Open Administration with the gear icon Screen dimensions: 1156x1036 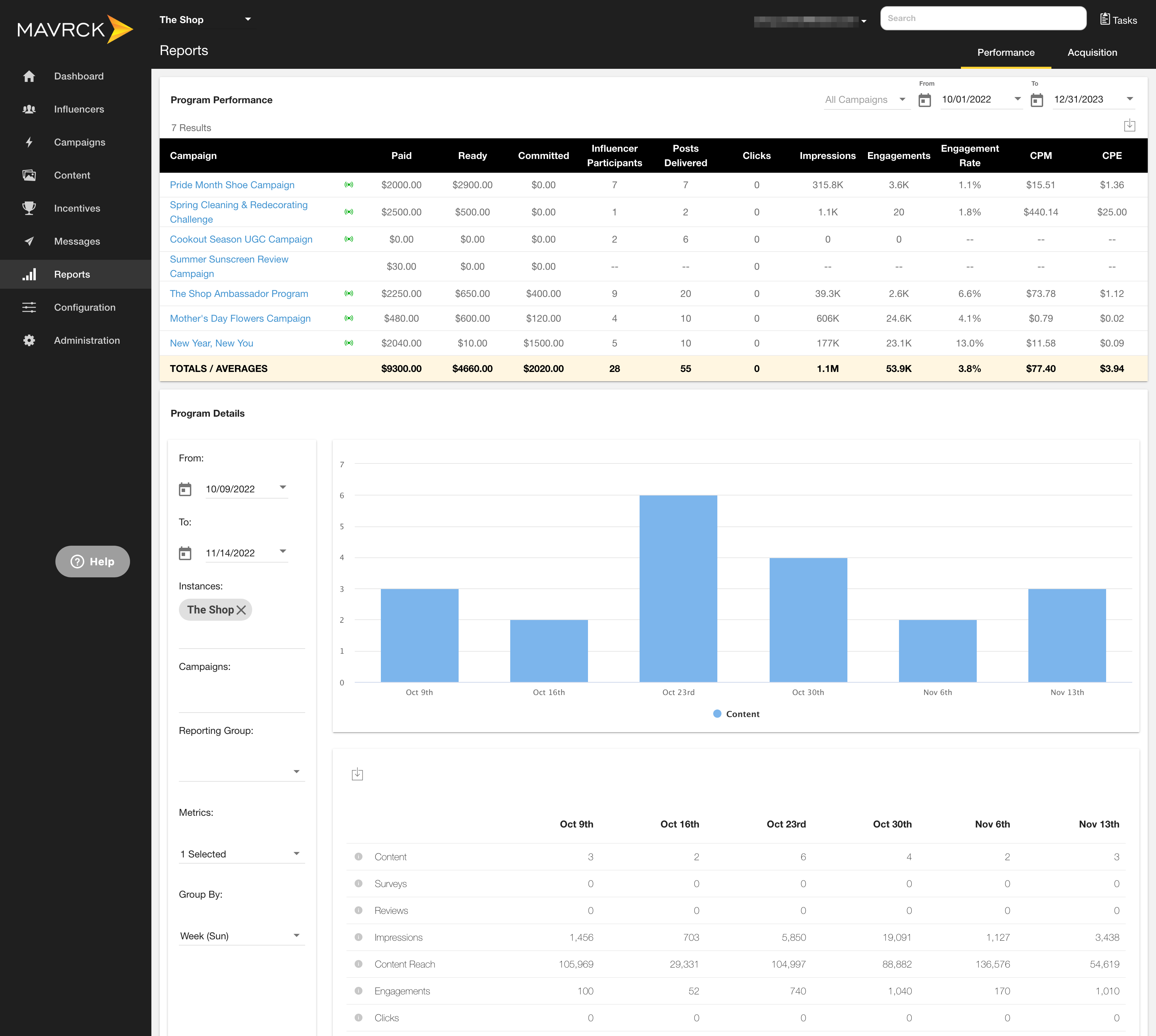tap(29, 340)
